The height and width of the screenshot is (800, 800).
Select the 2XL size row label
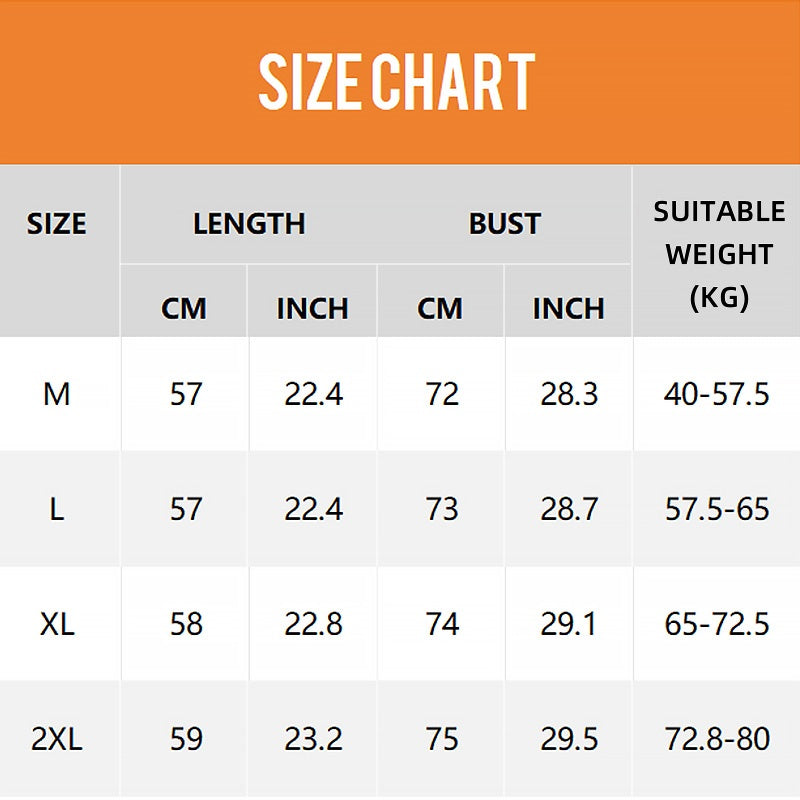(57, 739)
